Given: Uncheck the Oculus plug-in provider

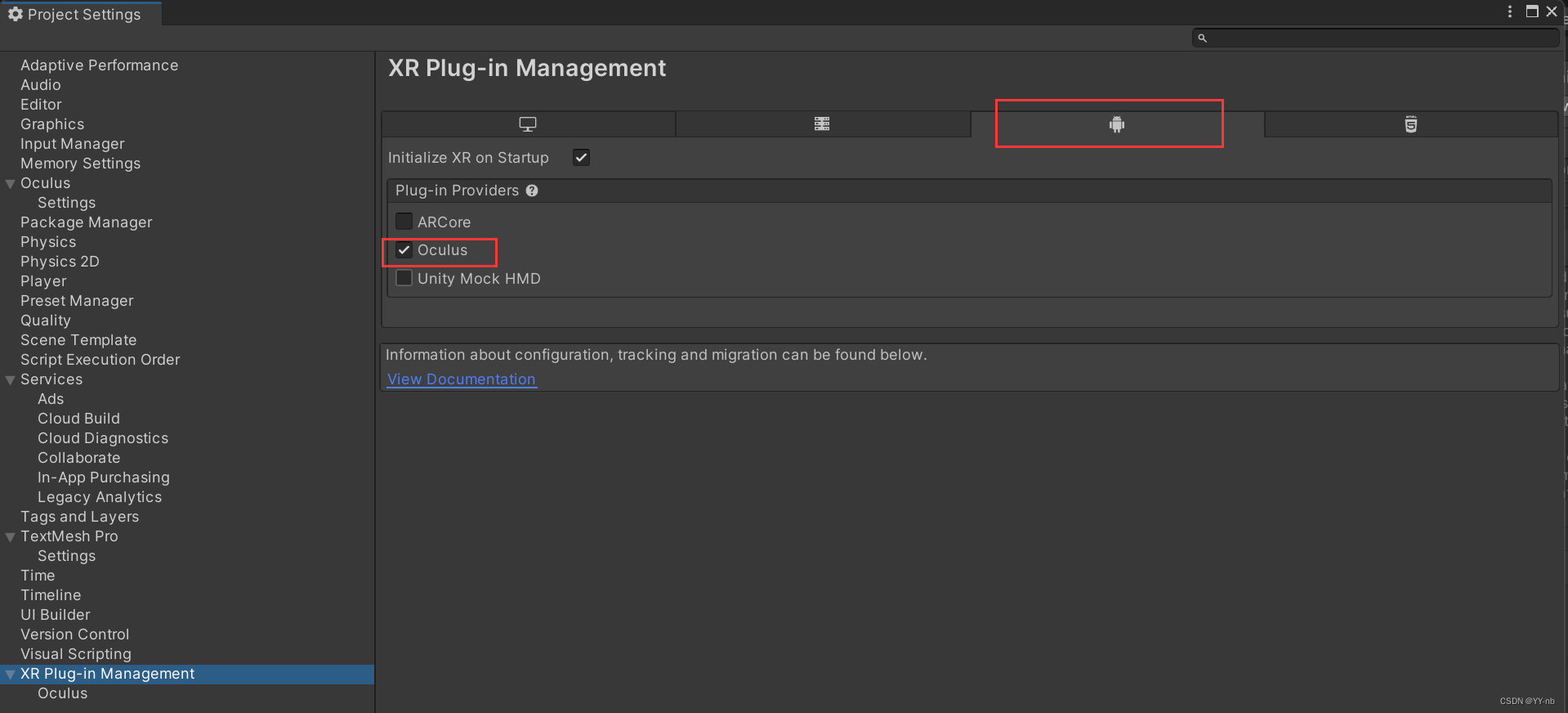Looking at the screenshot, I should click(404, 250).
